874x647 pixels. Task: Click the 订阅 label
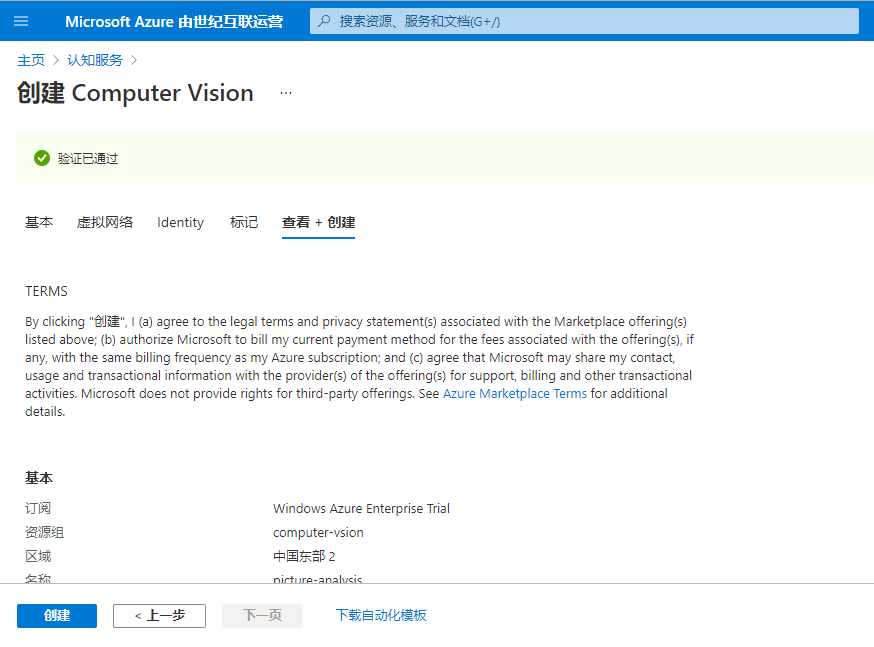pyautogui.click(x=38, y=508)
